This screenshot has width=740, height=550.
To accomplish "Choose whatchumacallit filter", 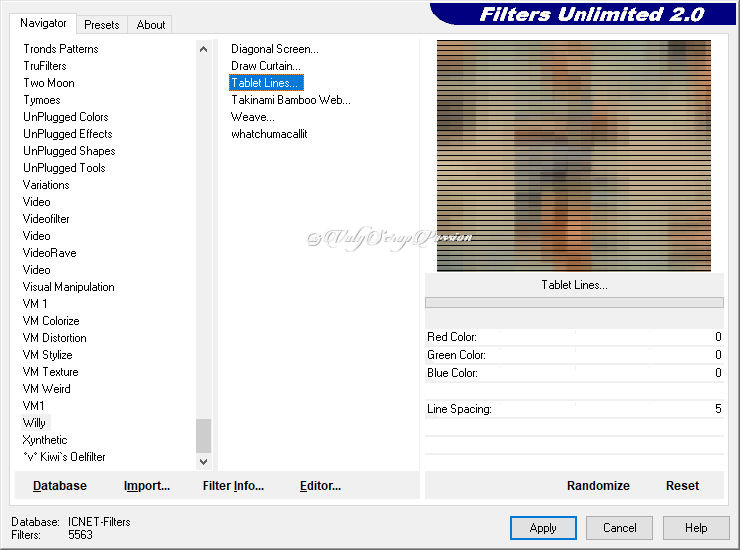I will tap(269, 134).
